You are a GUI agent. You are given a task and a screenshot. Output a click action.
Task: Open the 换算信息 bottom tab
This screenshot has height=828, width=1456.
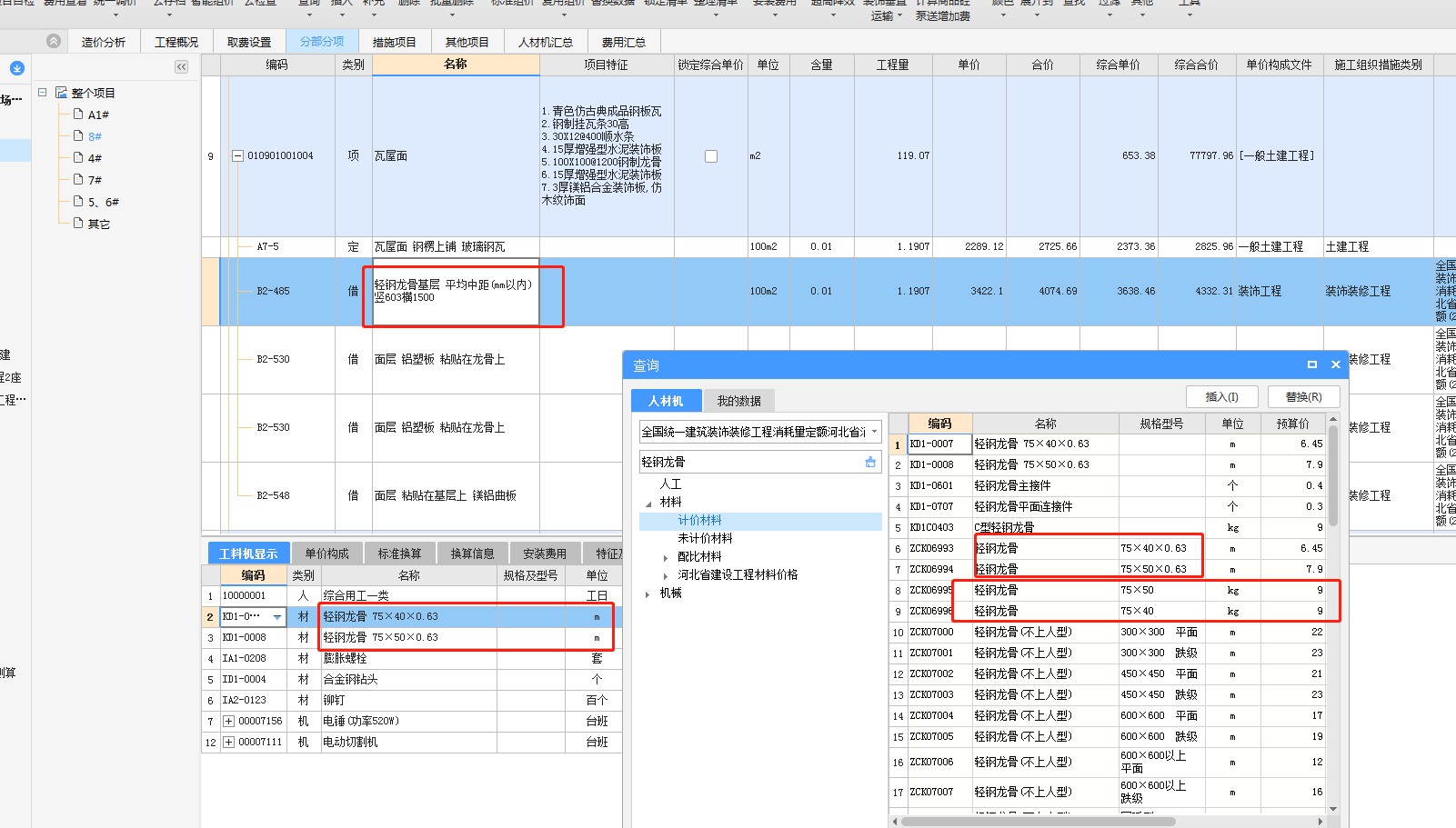(x=472, y=554)
